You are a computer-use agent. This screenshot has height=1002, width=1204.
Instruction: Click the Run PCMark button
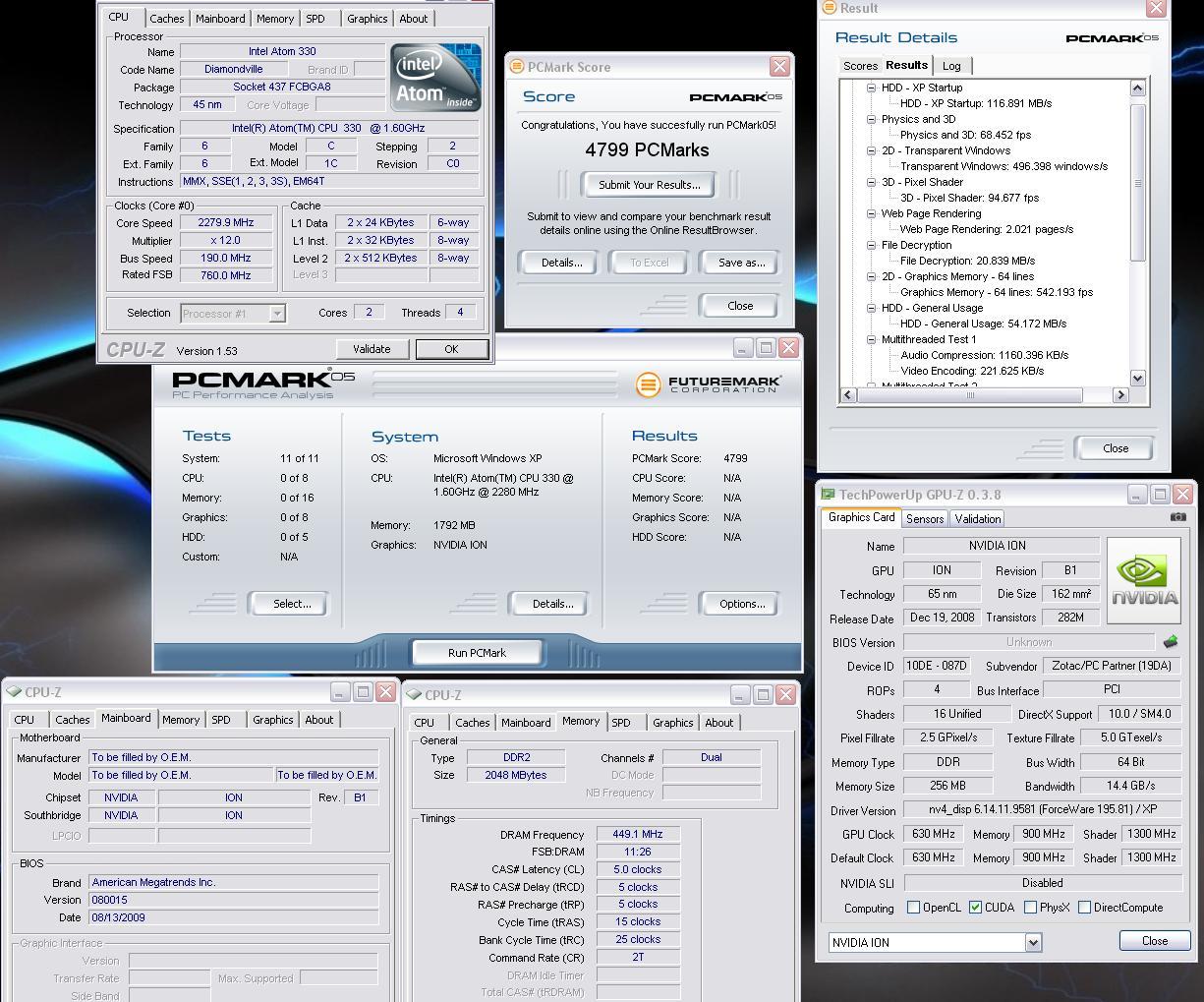coord(477,653)
